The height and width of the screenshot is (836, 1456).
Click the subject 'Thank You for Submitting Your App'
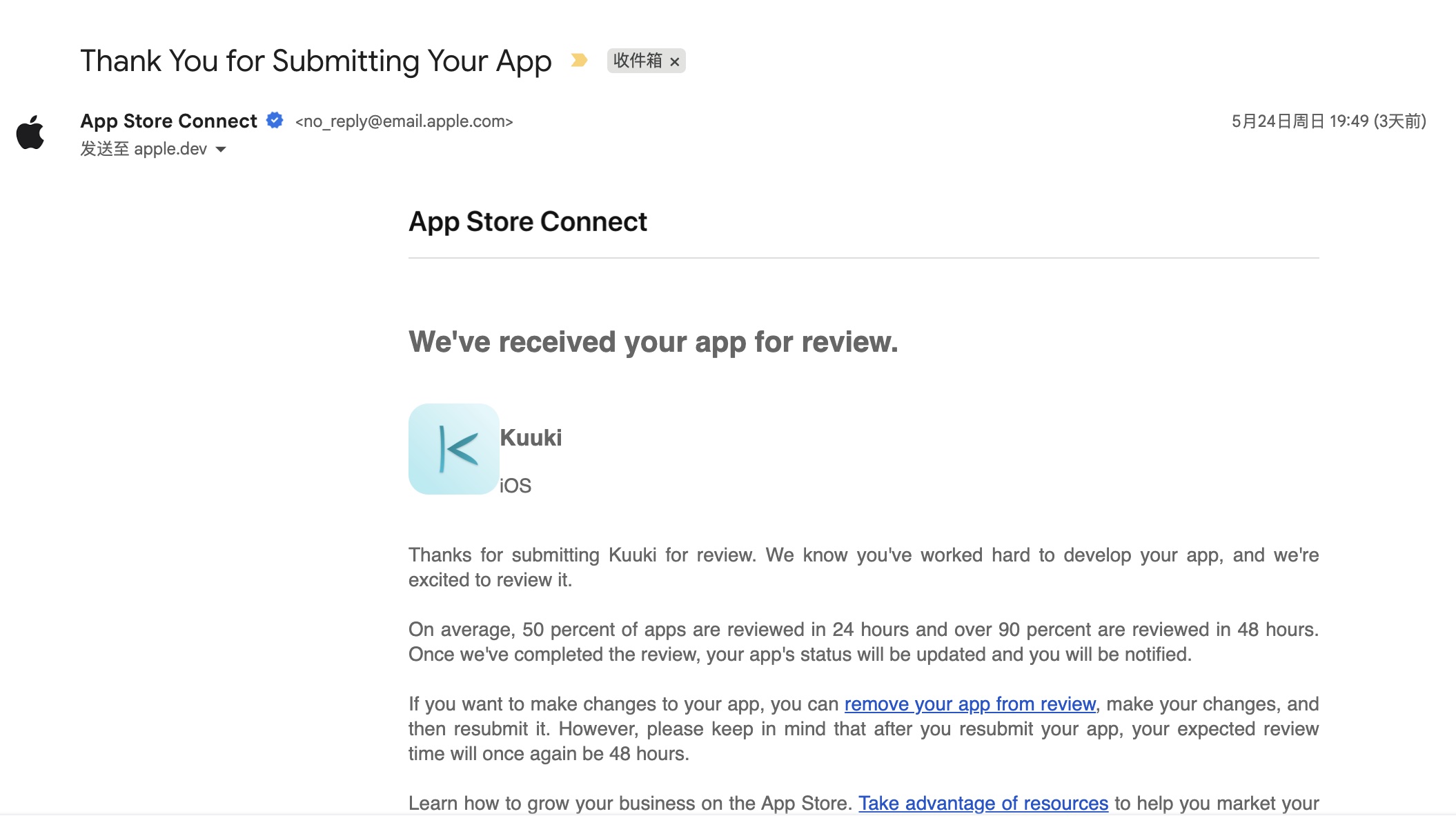[x=316, y=61]
